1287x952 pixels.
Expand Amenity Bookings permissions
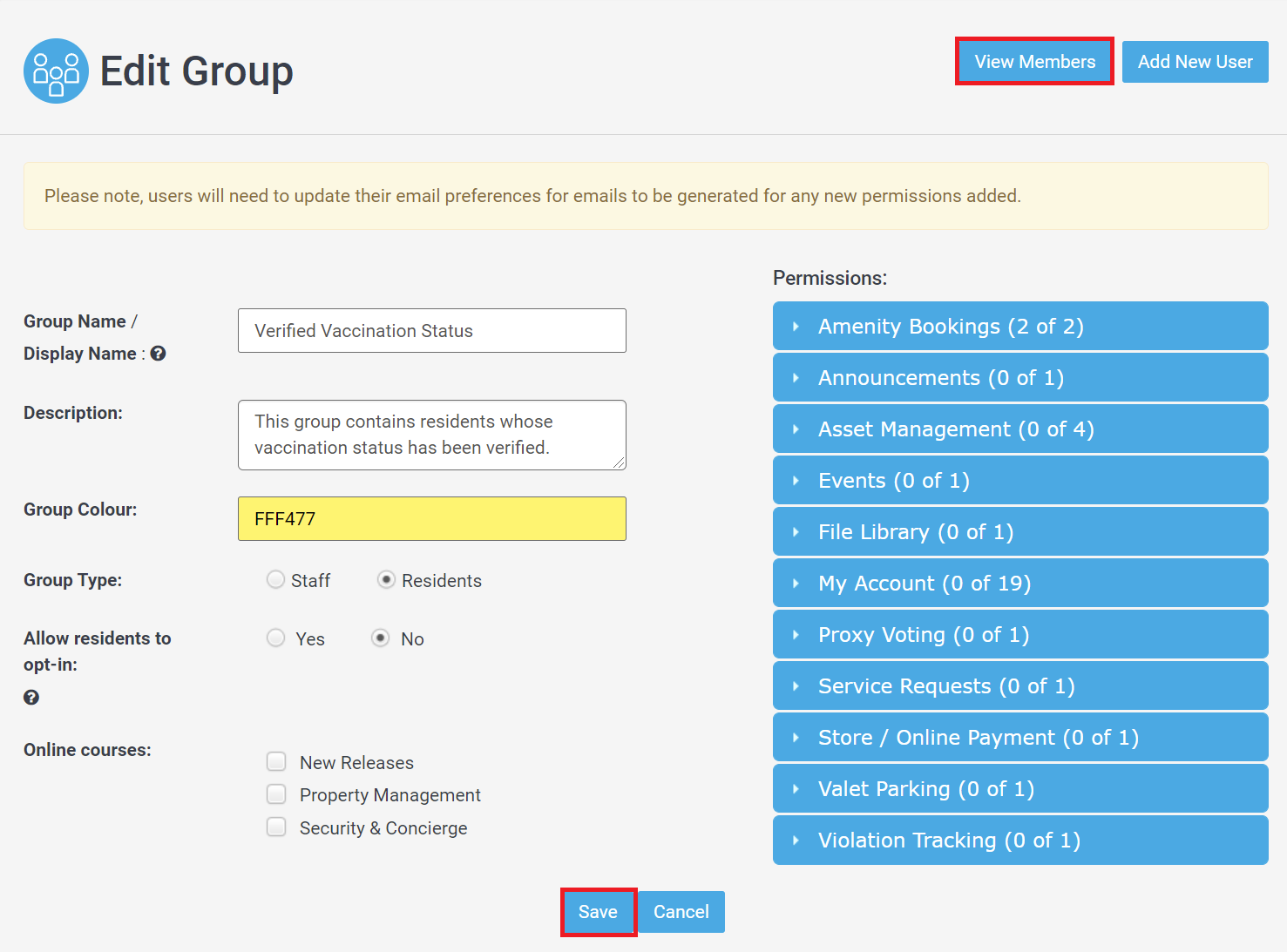[1020, 326]
